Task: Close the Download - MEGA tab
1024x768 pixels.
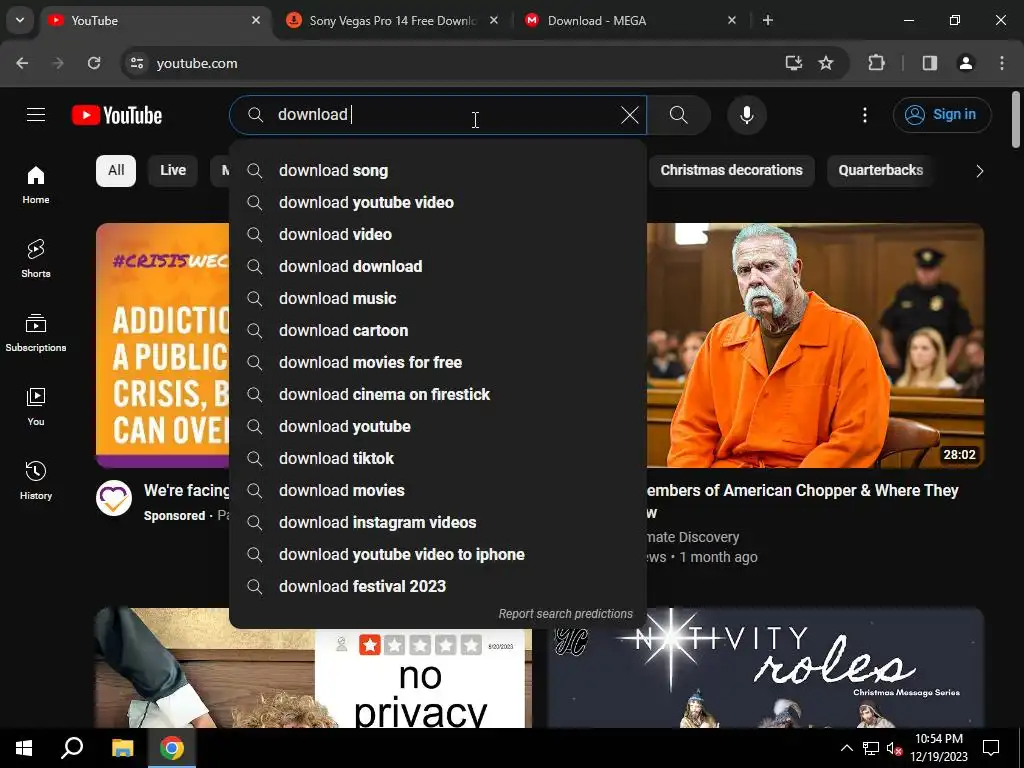Action: coord(731,20)
